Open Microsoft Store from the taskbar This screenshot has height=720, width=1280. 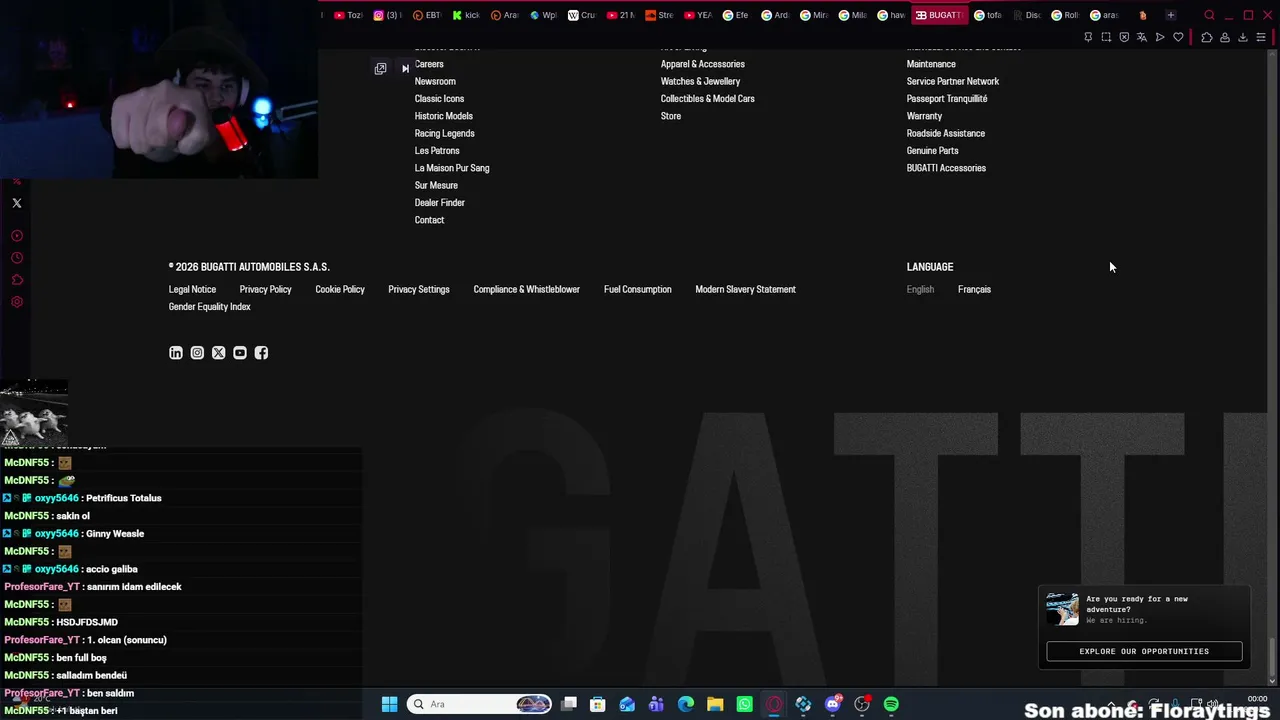[x=598, y=704]
